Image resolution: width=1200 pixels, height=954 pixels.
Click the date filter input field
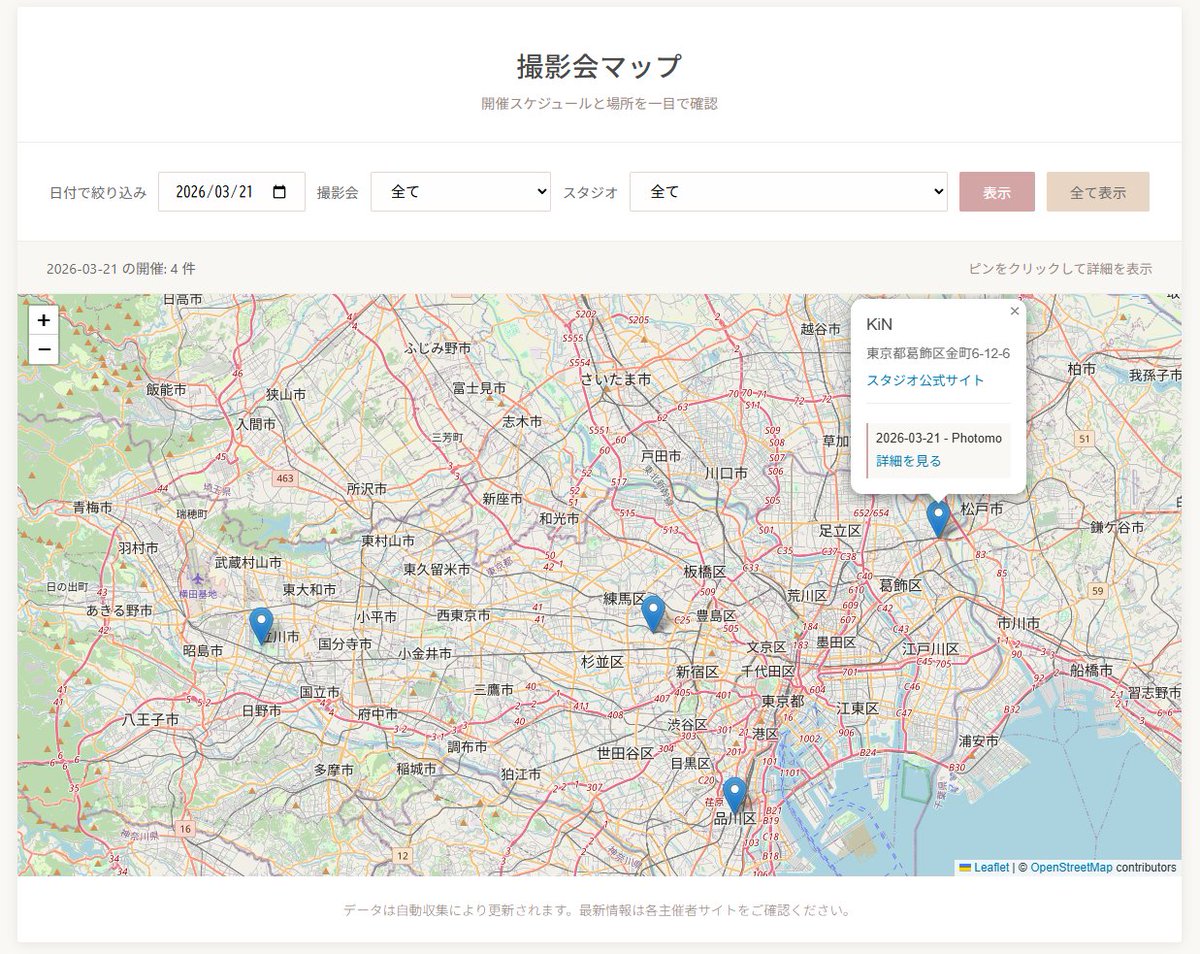click(232, 192)
